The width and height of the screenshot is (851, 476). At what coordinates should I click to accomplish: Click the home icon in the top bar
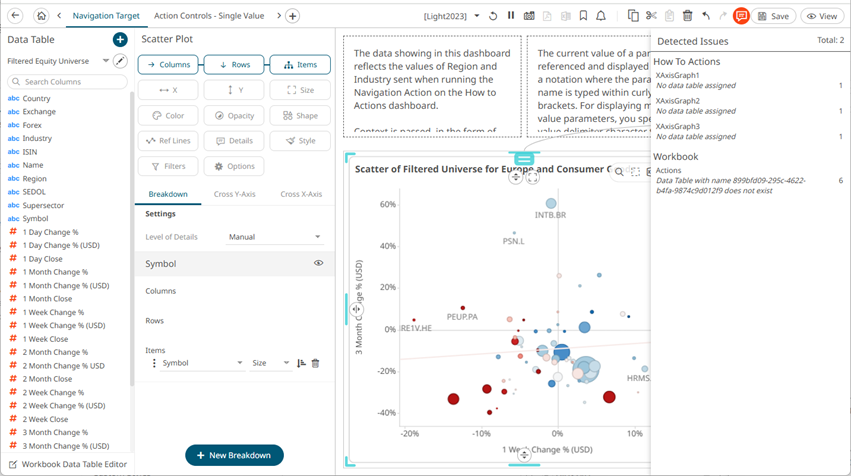pyautogui.click(x=41, y=16)
